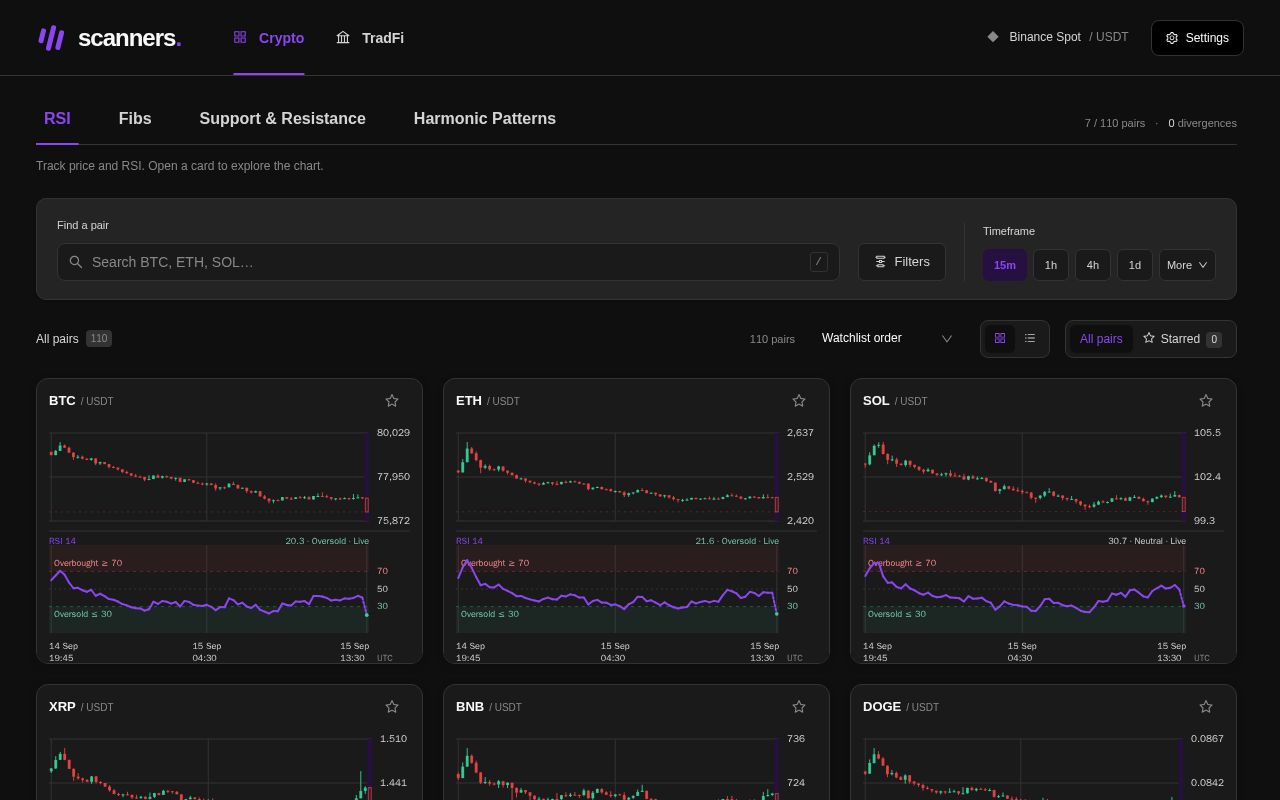
Task: Open the BTC price chart
Action: 210,476
